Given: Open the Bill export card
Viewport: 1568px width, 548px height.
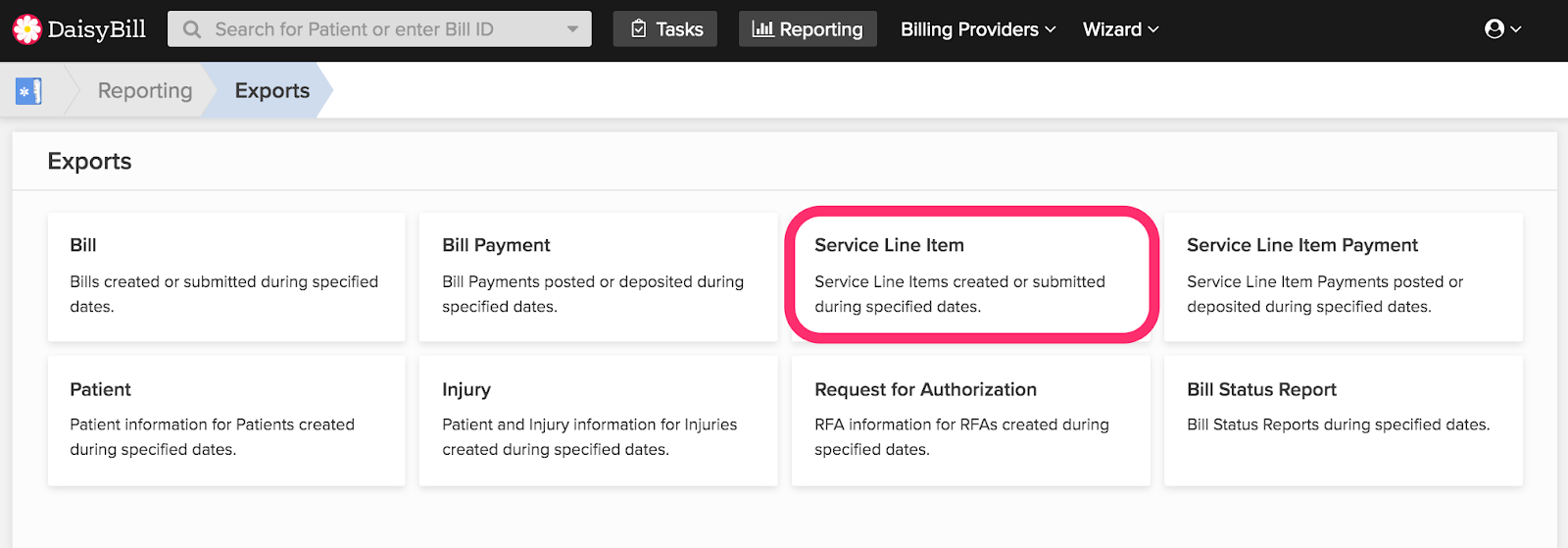Looking at the screenshot, I should coord(226,276).
